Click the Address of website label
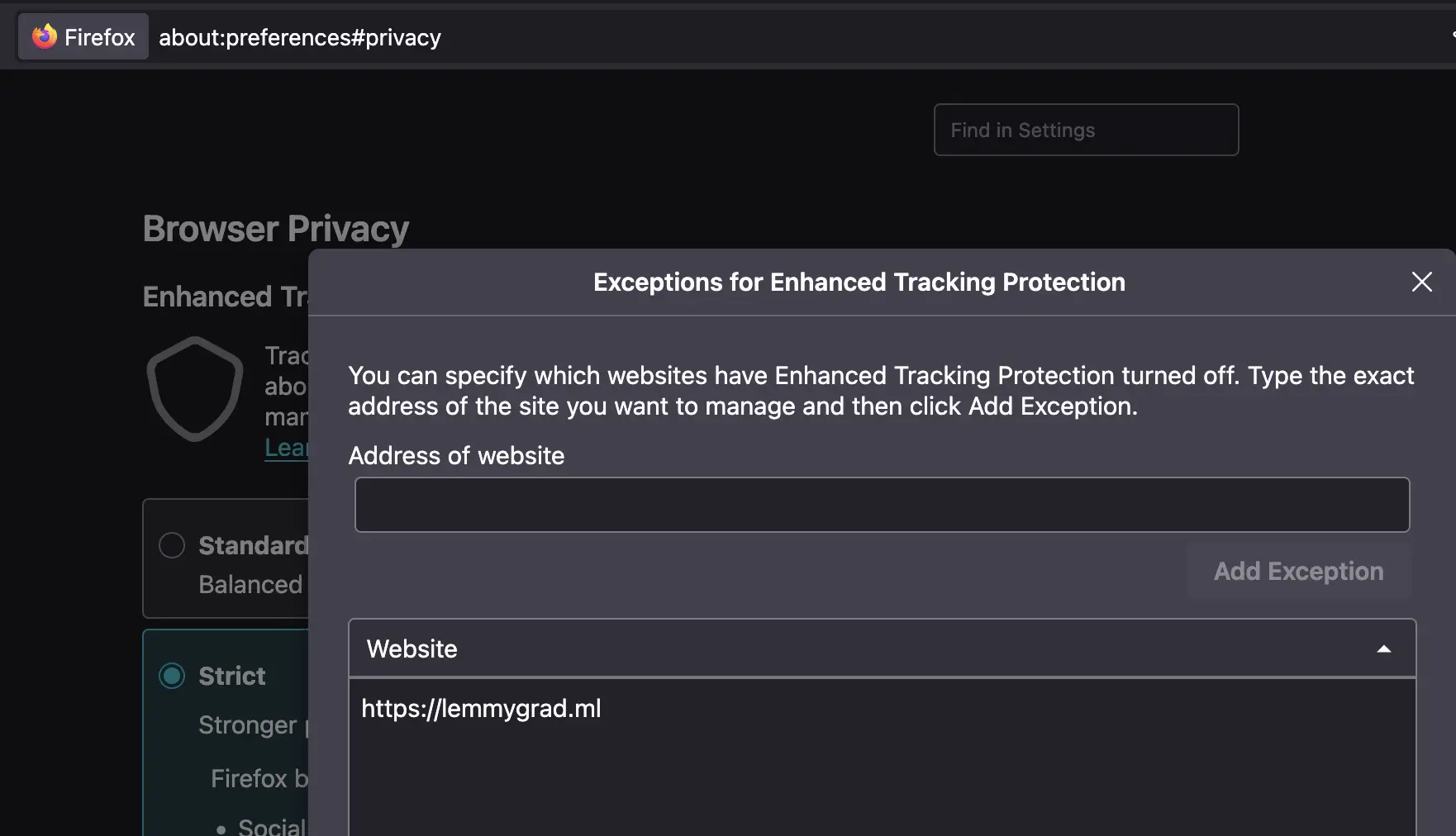This screenshot has width=1456, height=836. point(456,455)
